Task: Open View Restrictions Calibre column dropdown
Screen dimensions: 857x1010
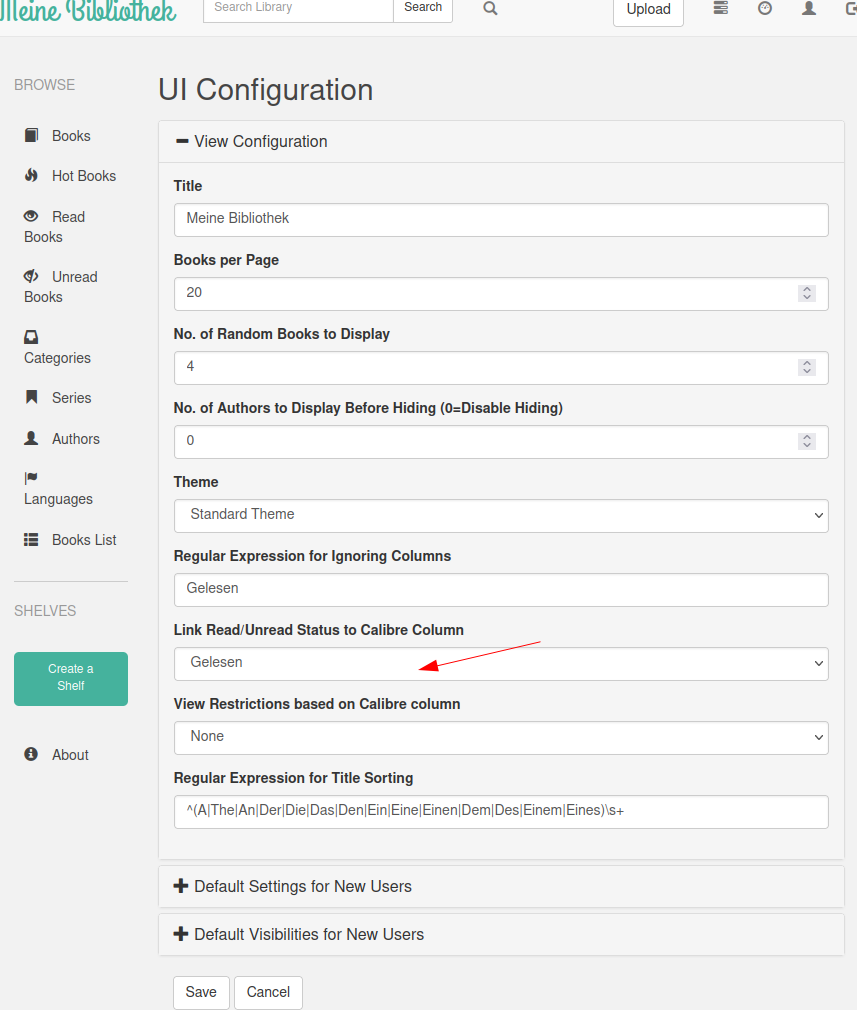Action: coord(501,738)
